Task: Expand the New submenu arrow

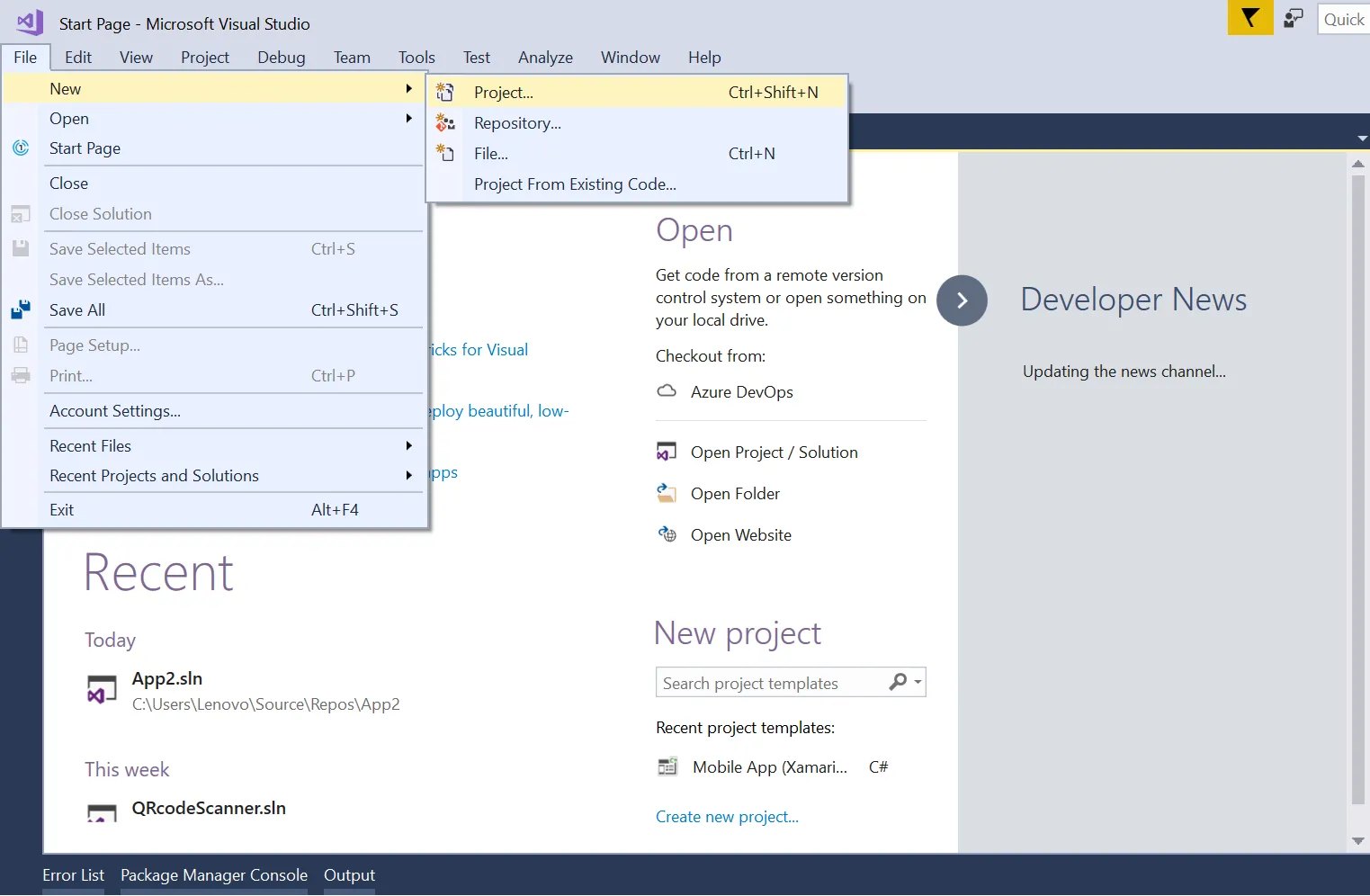Action: point(409,88)
